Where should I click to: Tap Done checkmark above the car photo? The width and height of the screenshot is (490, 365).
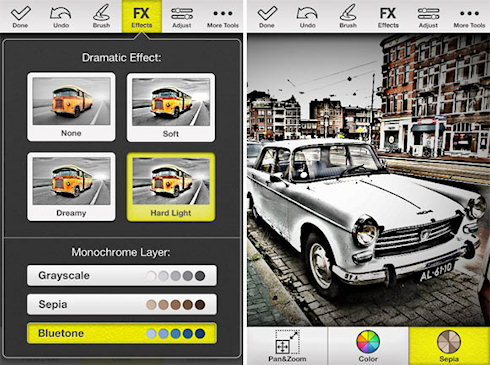point(267,17)
